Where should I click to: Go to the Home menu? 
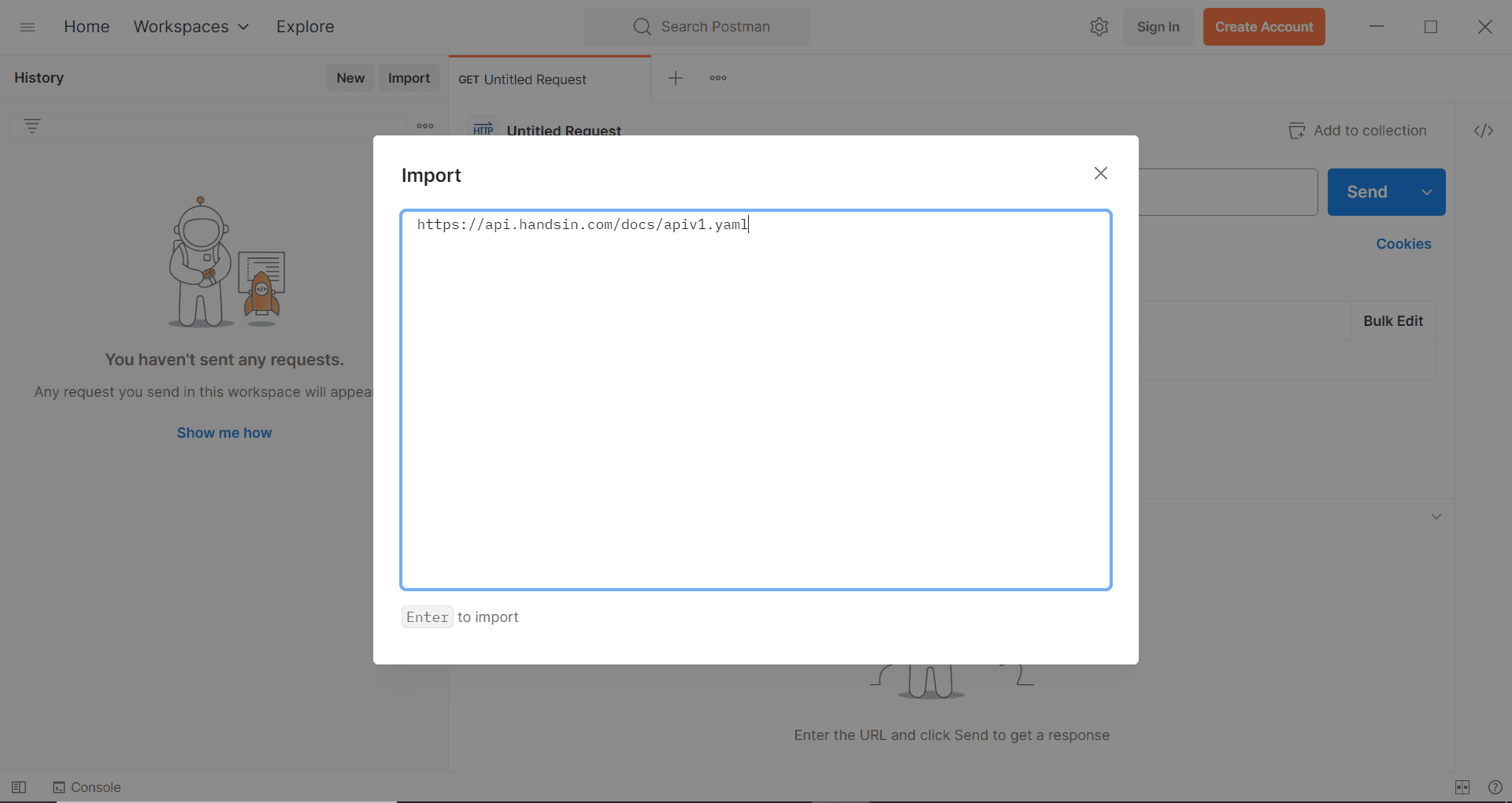pos(87,27)
